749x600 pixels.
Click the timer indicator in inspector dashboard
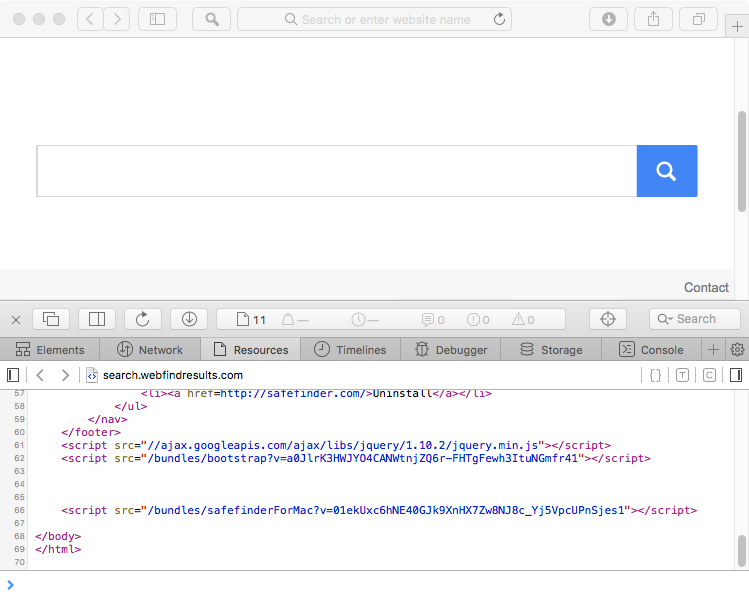click(365, 320)
